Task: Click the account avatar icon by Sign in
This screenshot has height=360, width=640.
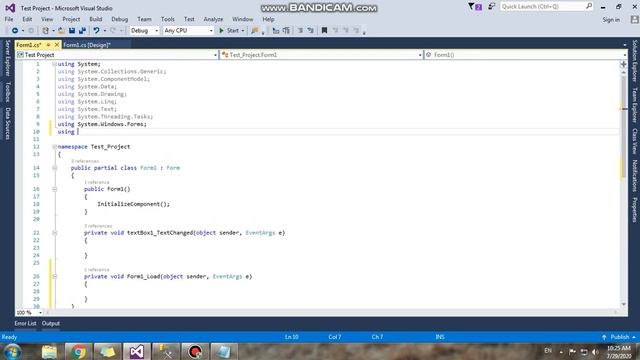Action: coord(634,19)
